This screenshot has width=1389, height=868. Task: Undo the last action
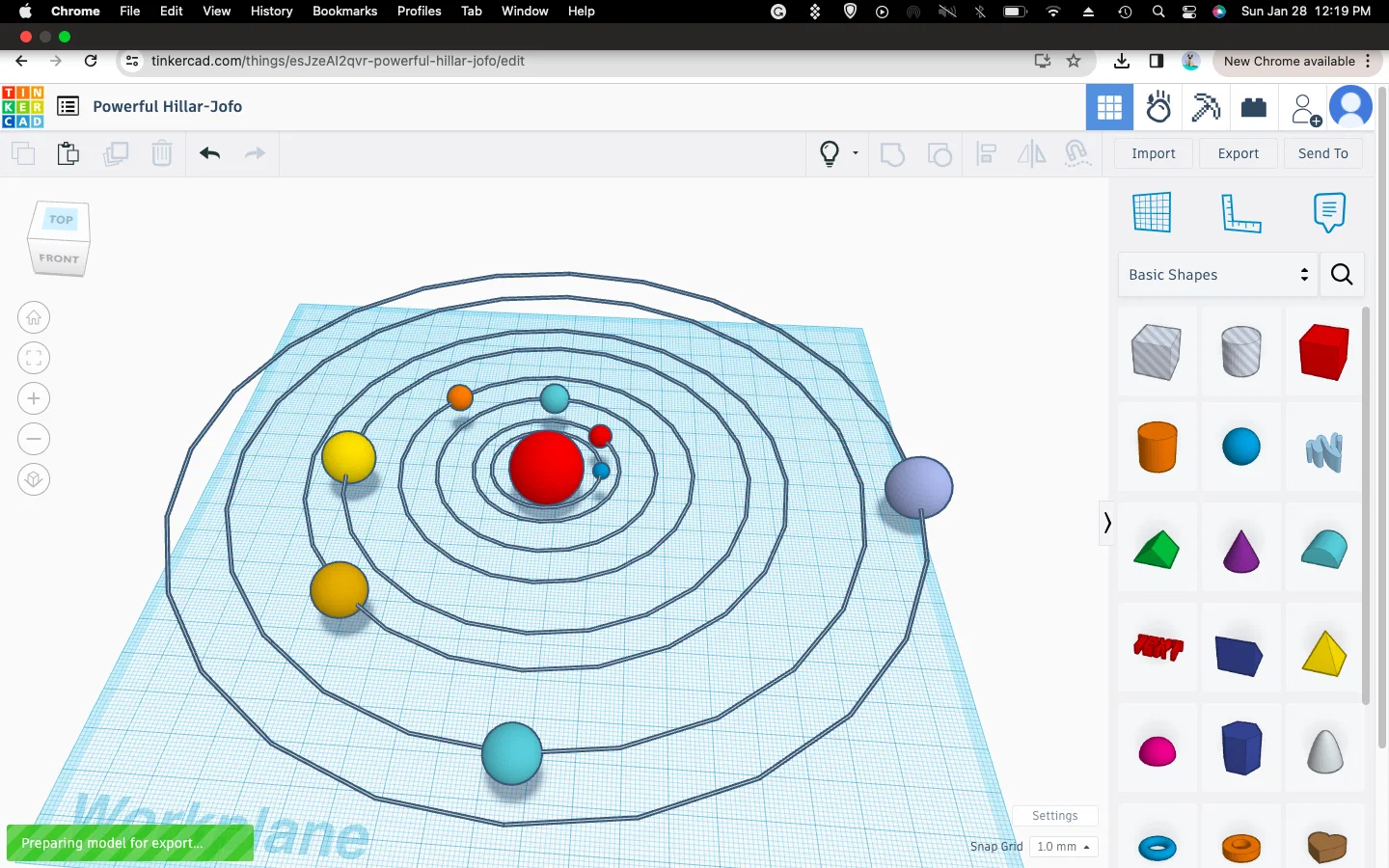pos(209,153)
